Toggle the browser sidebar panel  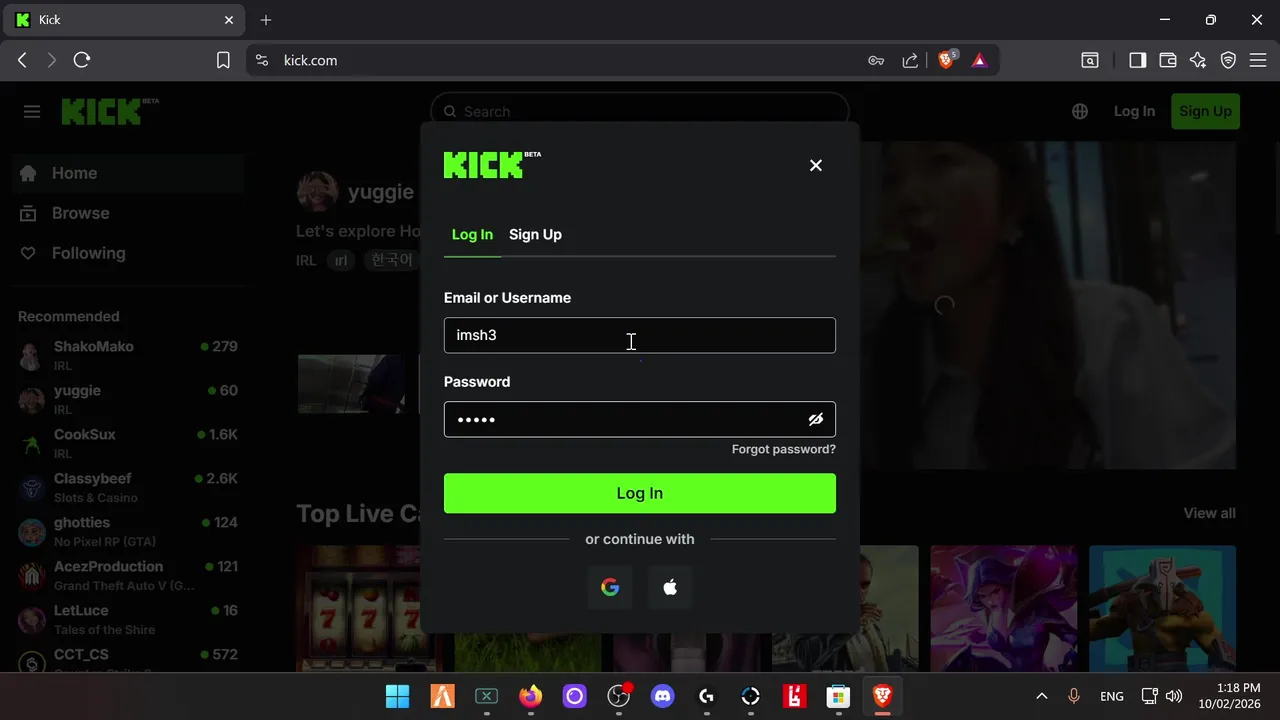click(x=1137, y=60)
